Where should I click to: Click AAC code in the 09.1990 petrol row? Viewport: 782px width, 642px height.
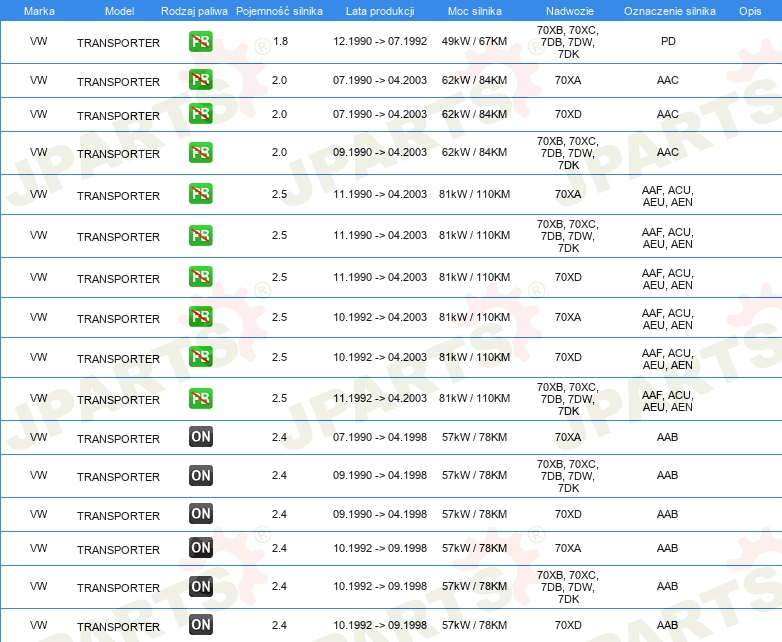tap(668, 152)
